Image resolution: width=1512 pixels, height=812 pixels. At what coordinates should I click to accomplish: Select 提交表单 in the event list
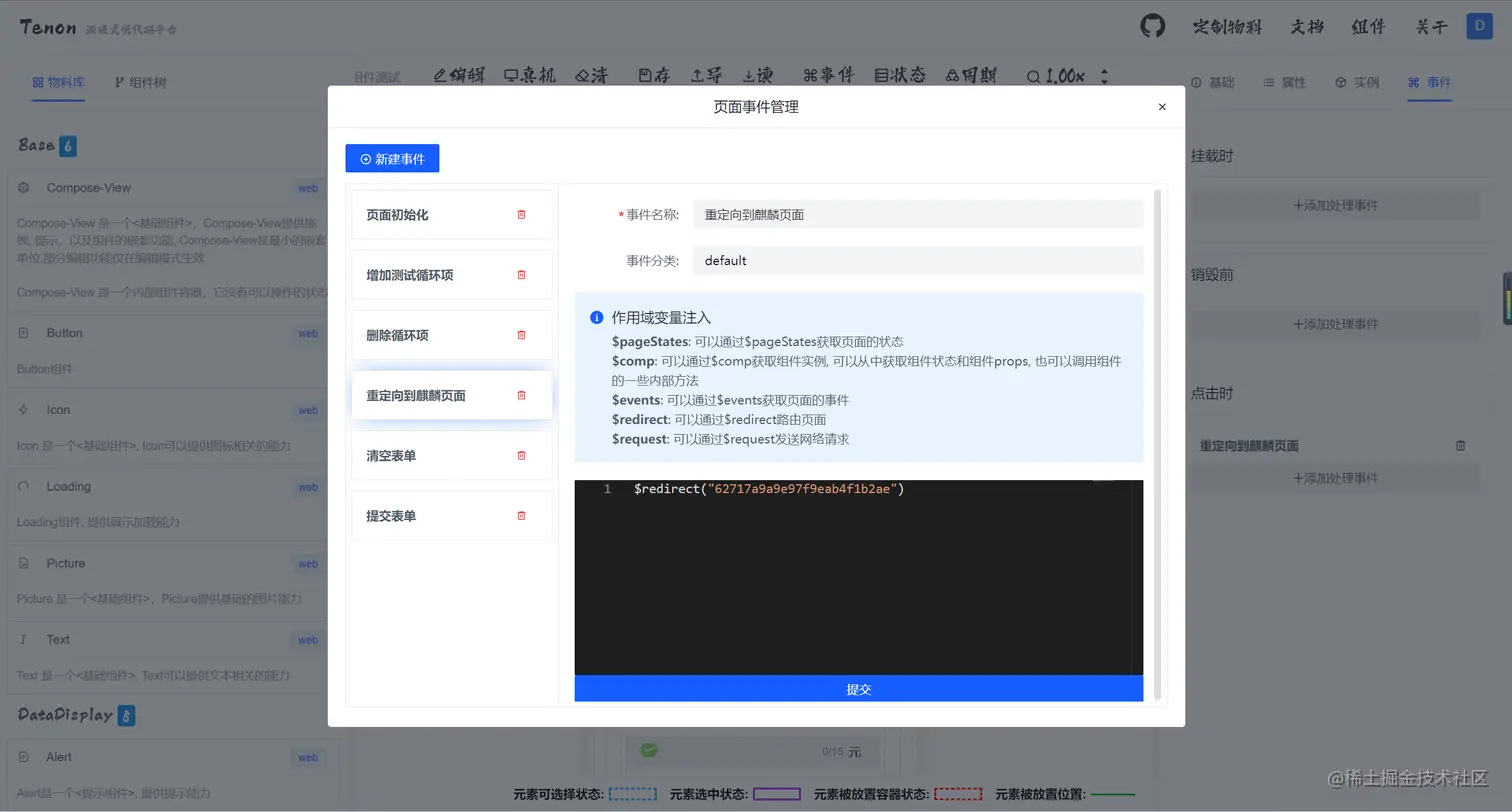[x=452, y=515]
